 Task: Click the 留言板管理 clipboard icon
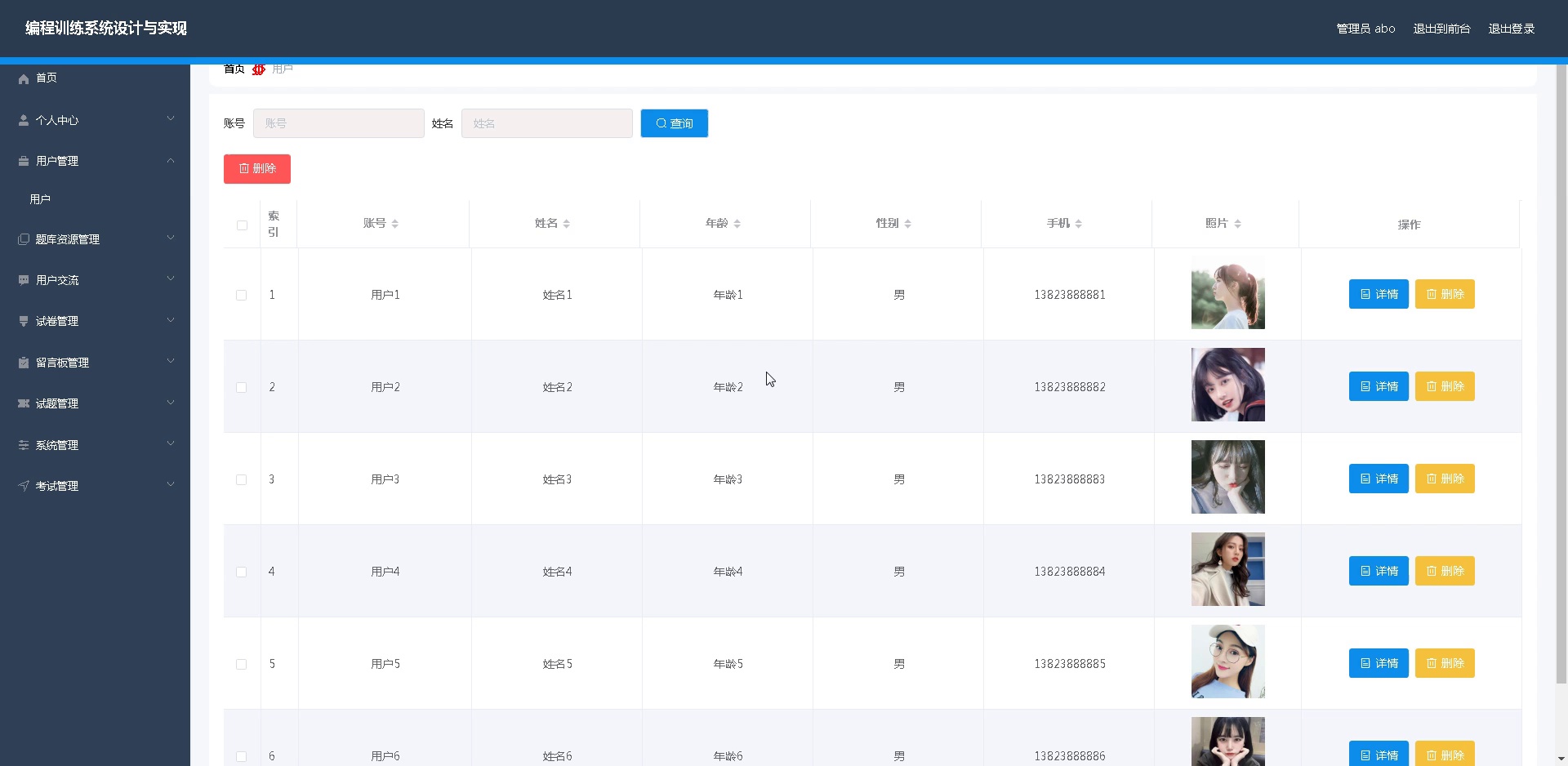(x=24, y=363)
